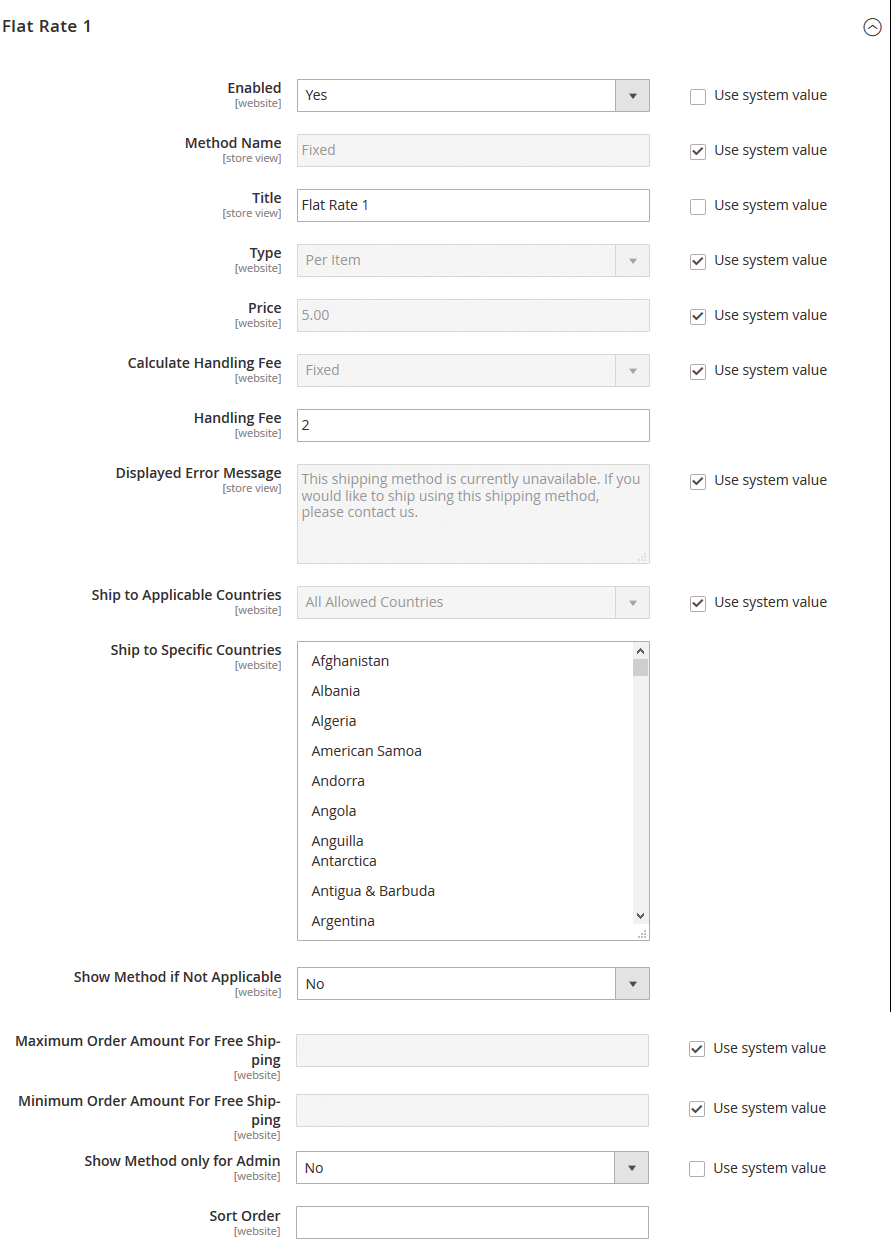Open Show Method only for Admin dropdown
This screenshot has width=891, height=1258.
472,1168
